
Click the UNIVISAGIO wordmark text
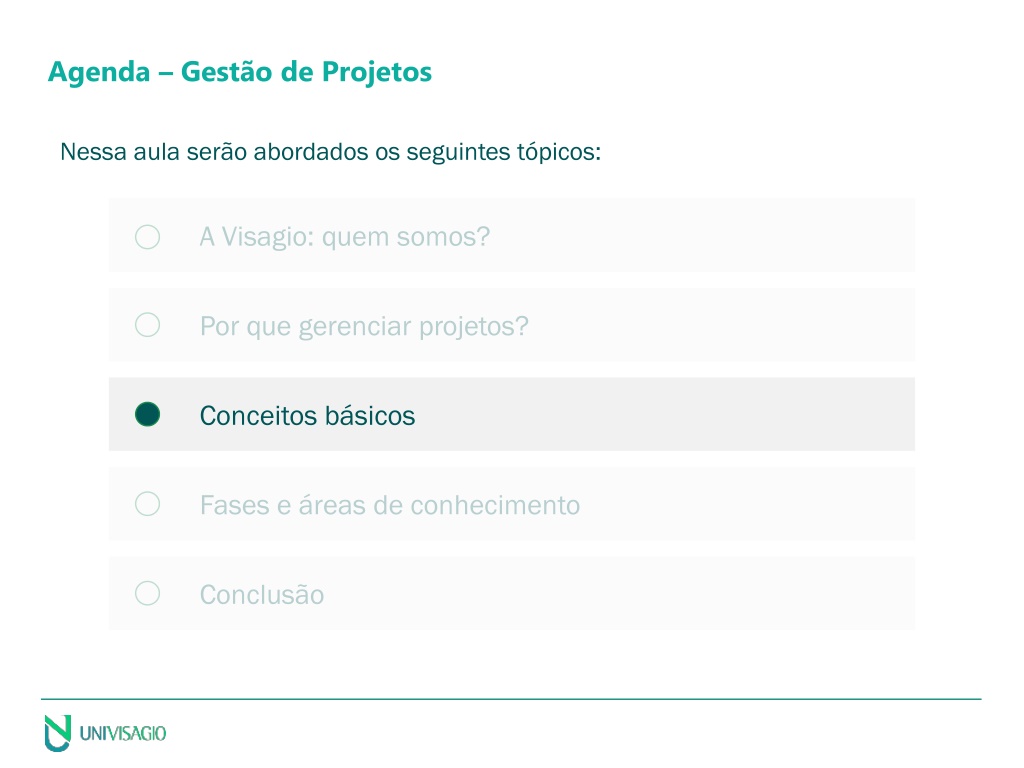123,733
